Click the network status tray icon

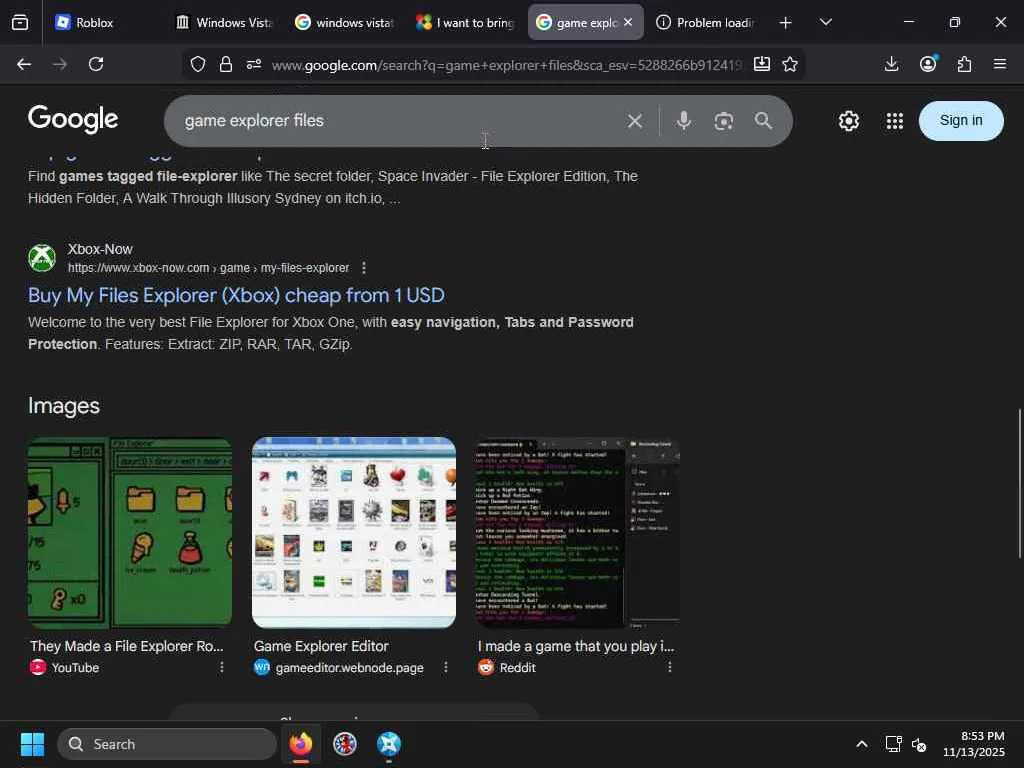pyautogui.click(x=893, y=744)
